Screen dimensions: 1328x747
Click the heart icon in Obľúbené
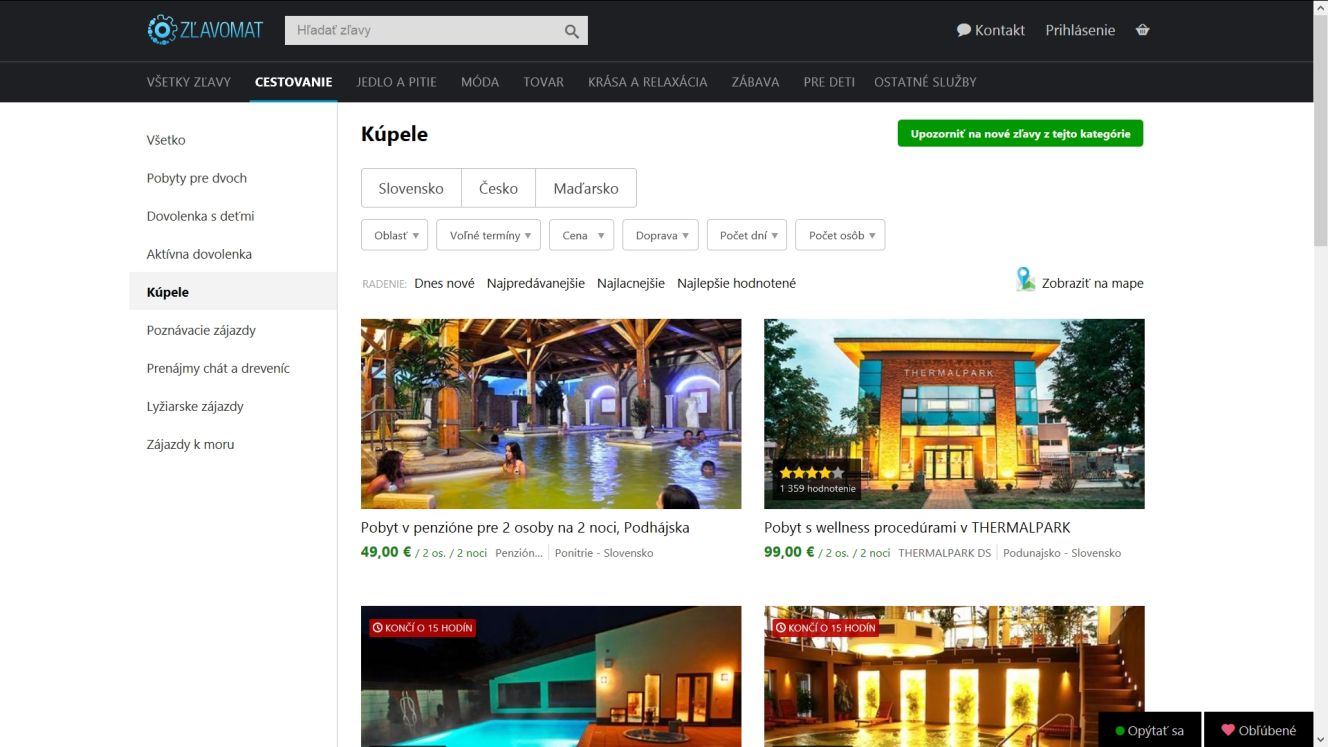pyautogui.click(x=1228, y=730)
